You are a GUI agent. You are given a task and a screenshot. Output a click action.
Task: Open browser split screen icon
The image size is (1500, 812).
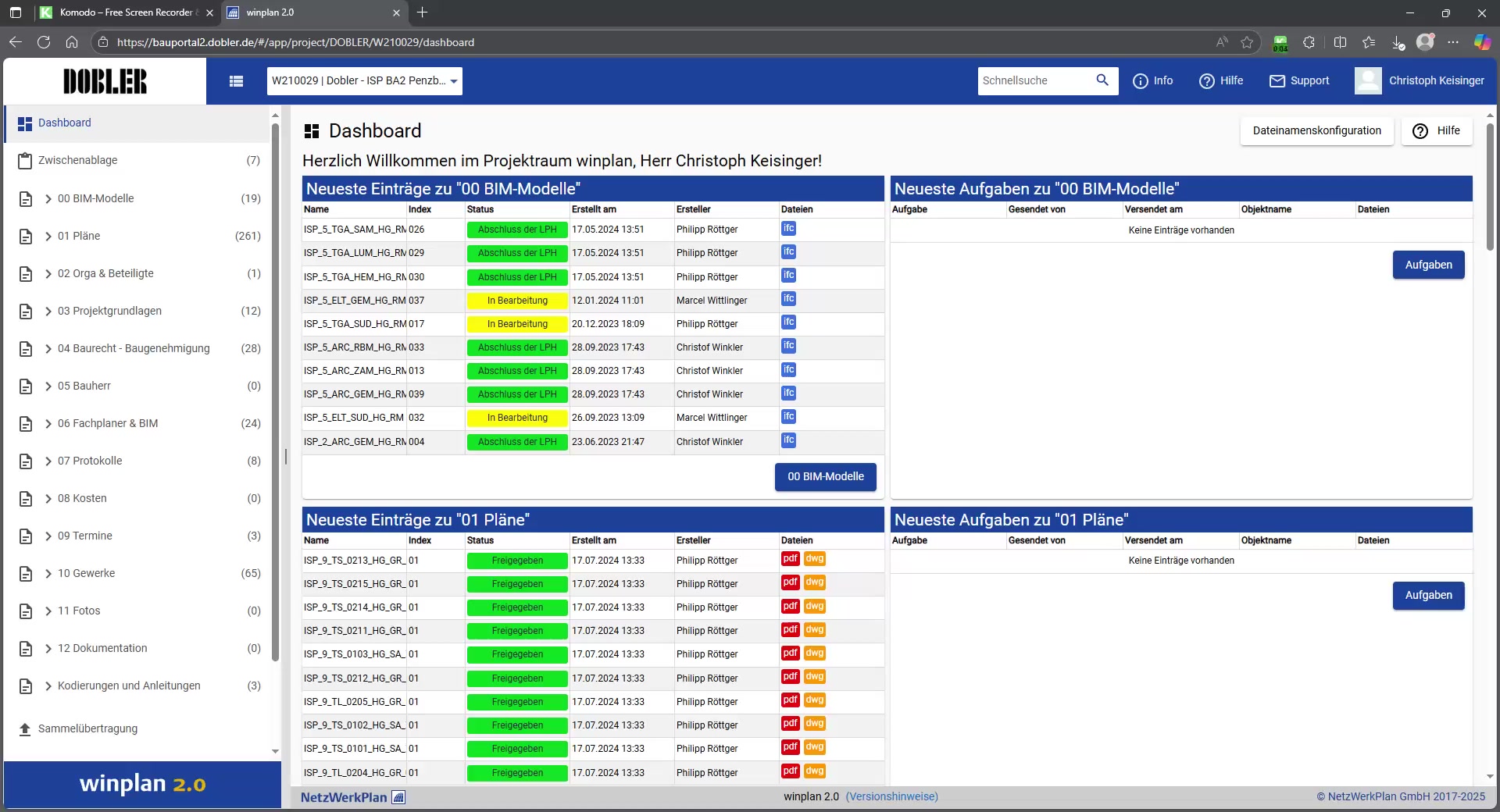[x=1340, y=42]
